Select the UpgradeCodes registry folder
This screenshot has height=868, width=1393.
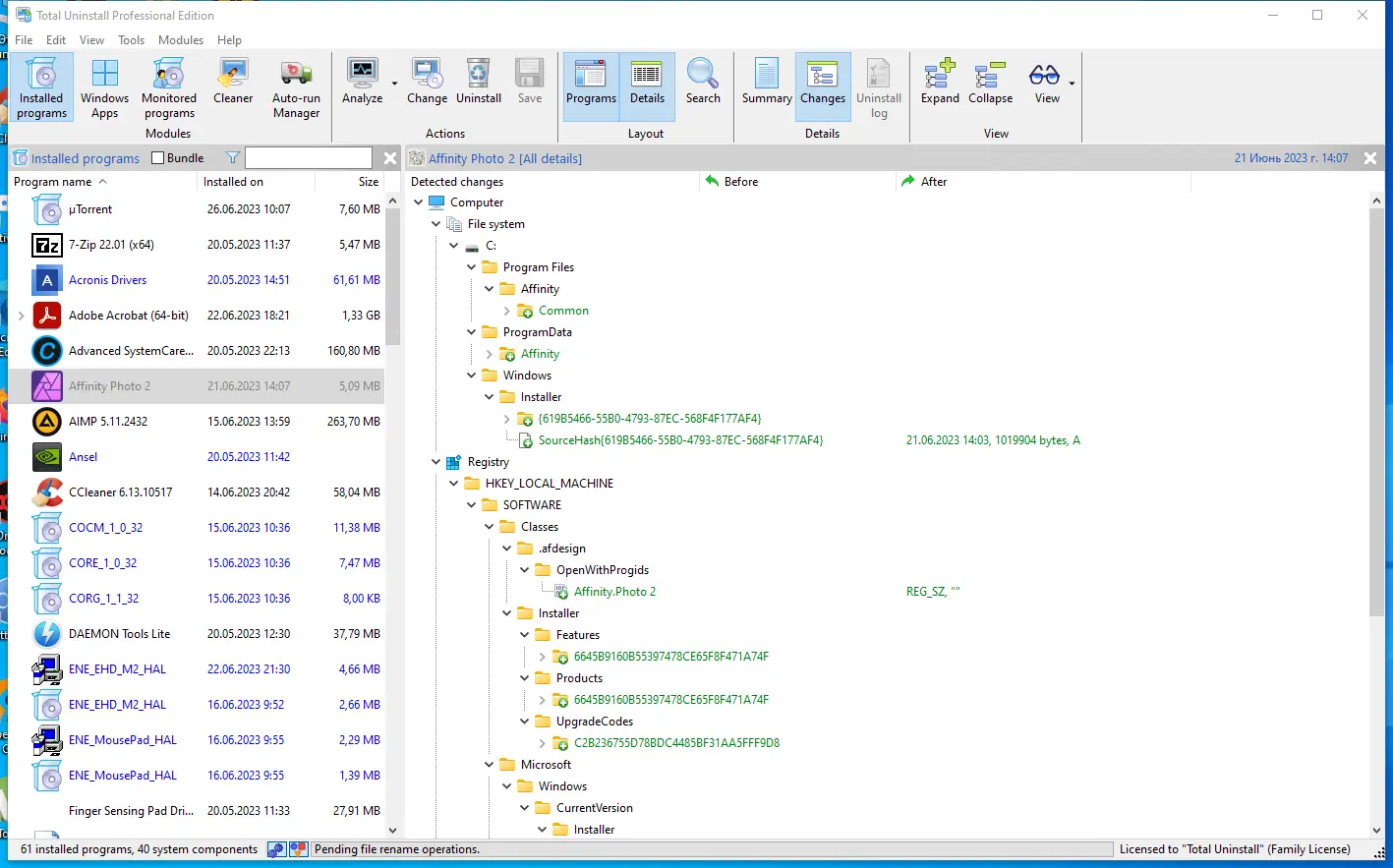point(595,722)
